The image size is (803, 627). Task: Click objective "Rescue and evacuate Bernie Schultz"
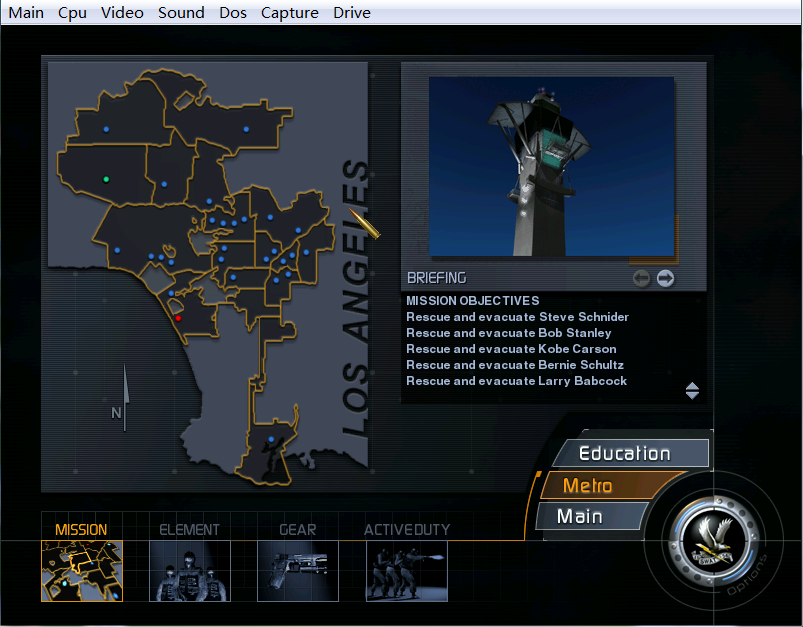click(515, 365)
